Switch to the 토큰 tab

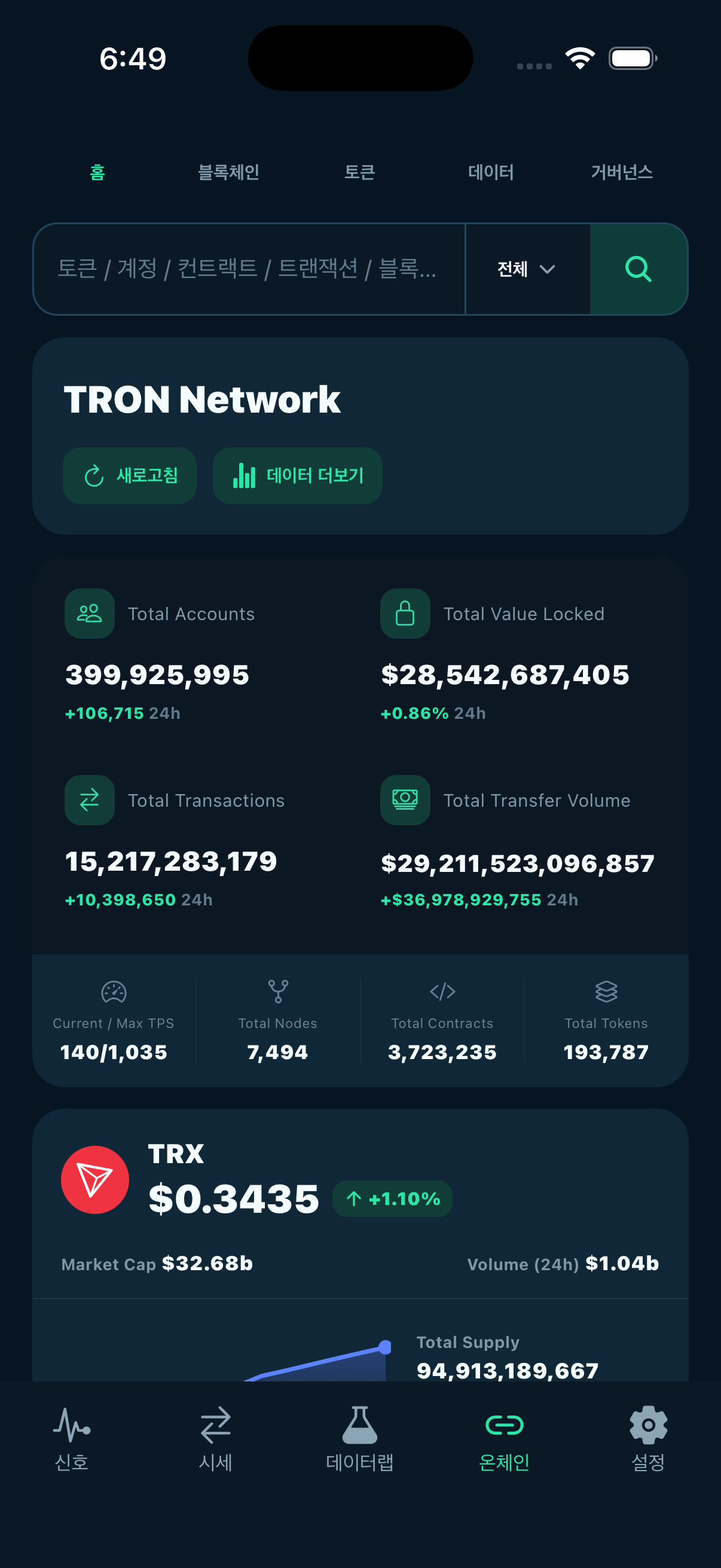359,172
